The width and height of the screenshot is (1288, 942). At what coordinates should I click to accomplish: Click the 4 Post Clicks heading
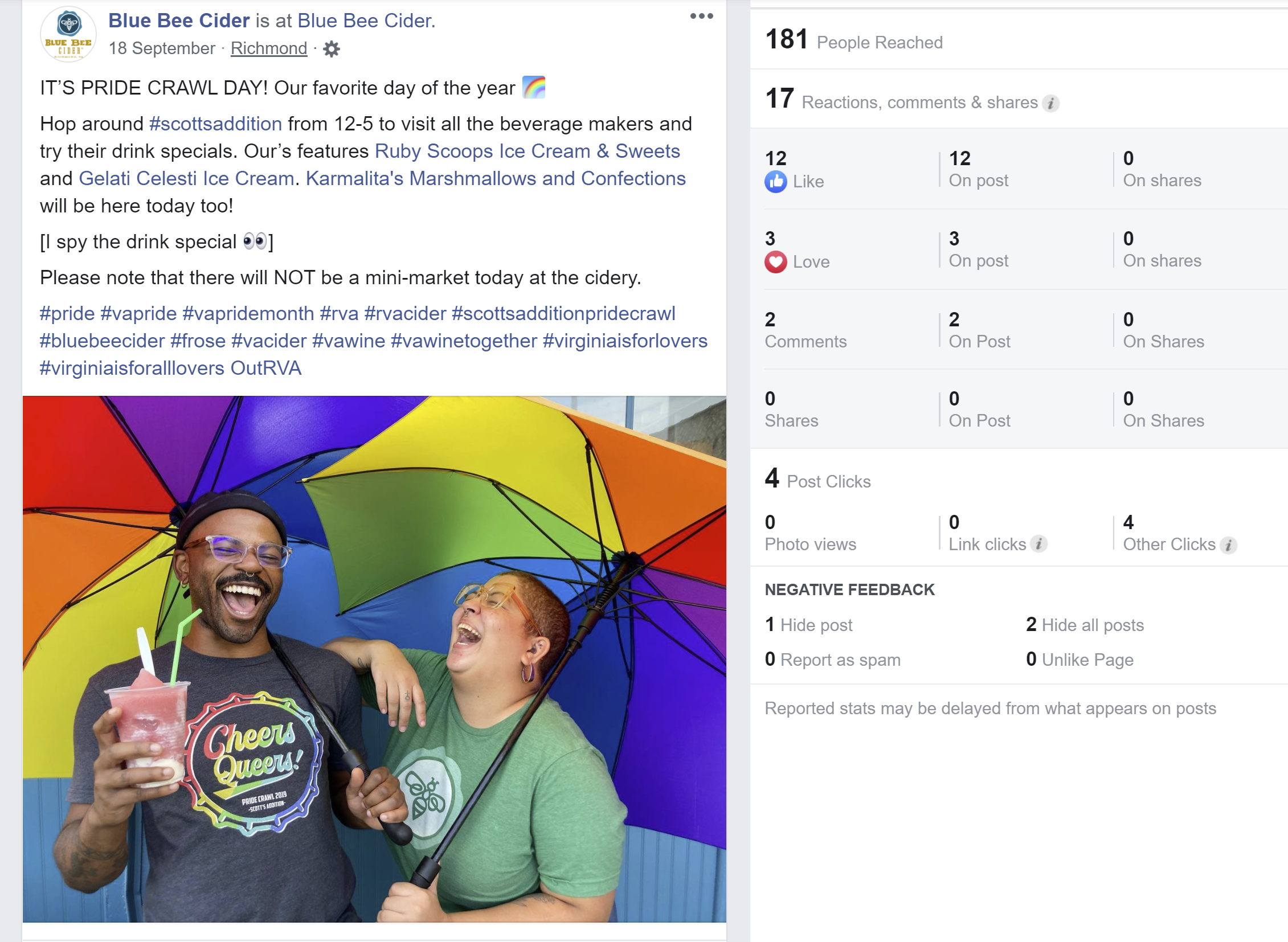[817, 478]
